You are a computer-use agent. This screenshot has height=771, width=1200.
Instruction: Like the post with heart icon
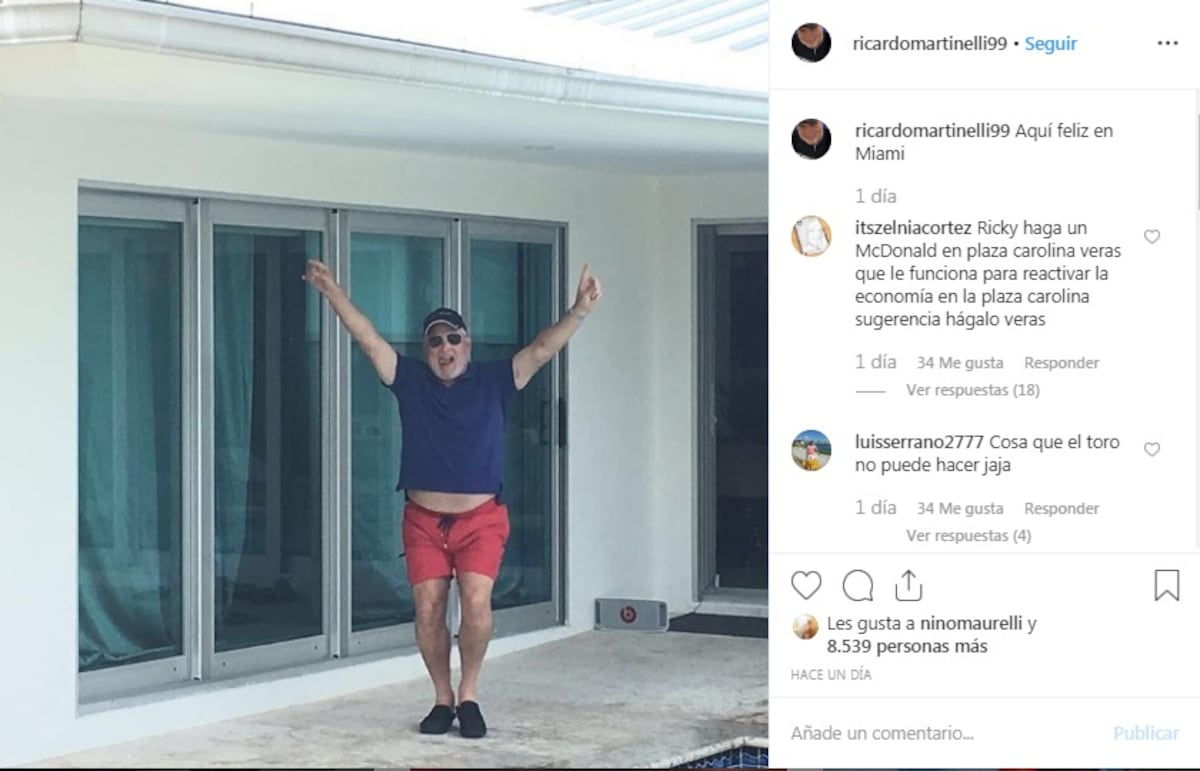pyautogui.click(x=806, y=585)
